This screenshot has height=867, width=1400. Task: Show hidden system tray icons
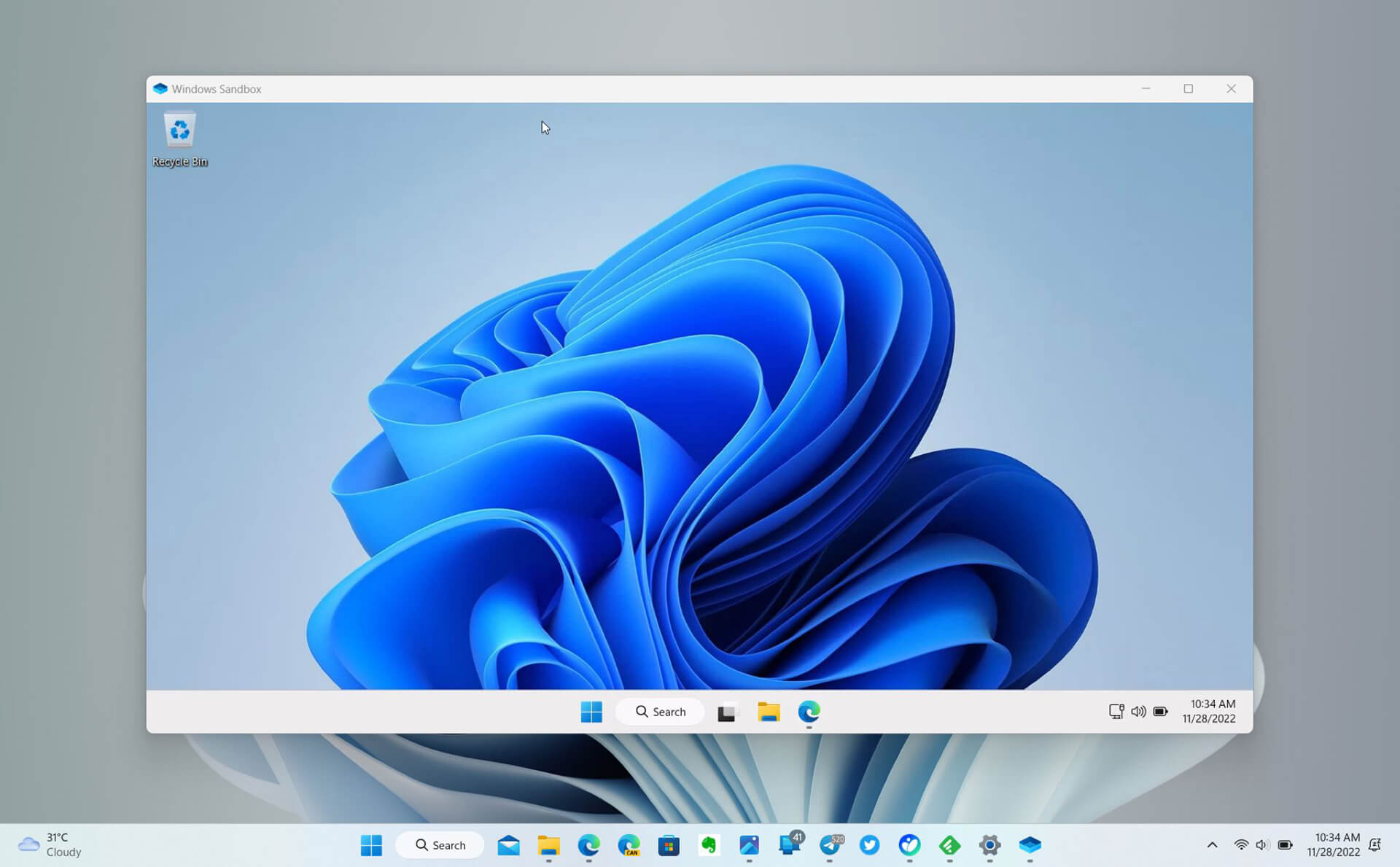[x=1212, y=845]
